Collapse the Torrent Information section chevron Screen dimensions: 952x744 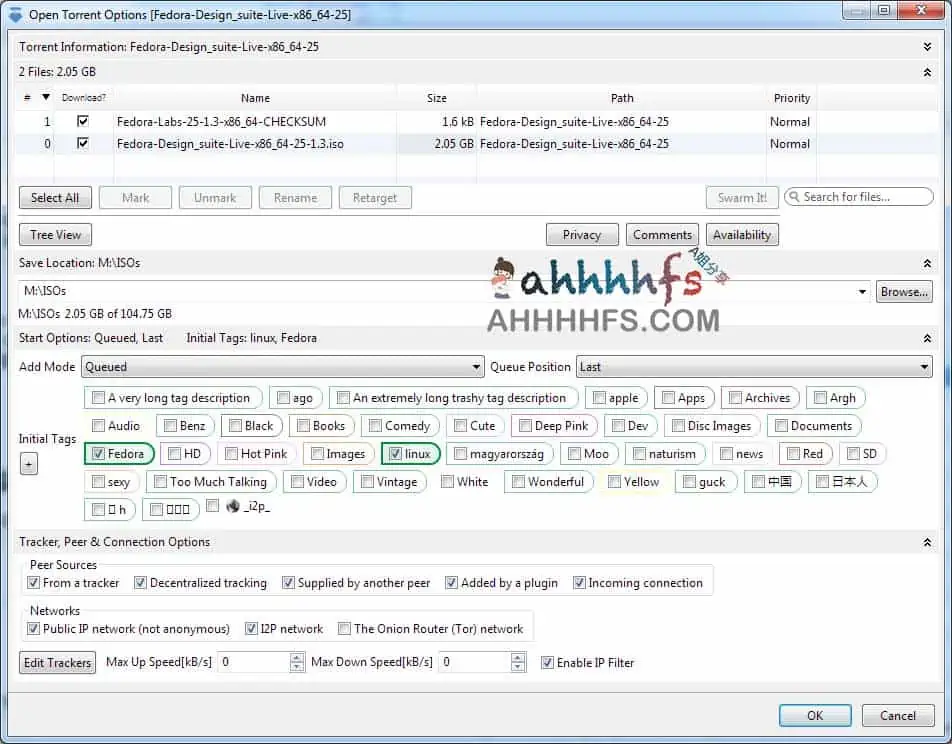coord(927,47)
